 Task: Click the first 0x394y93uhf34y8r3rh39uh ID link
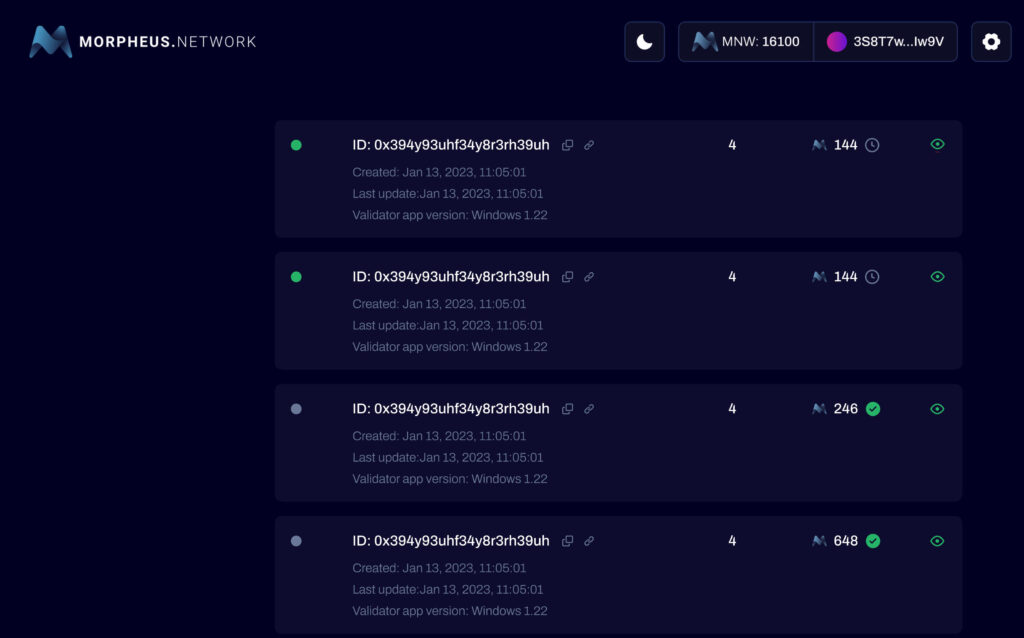[450, 144]
